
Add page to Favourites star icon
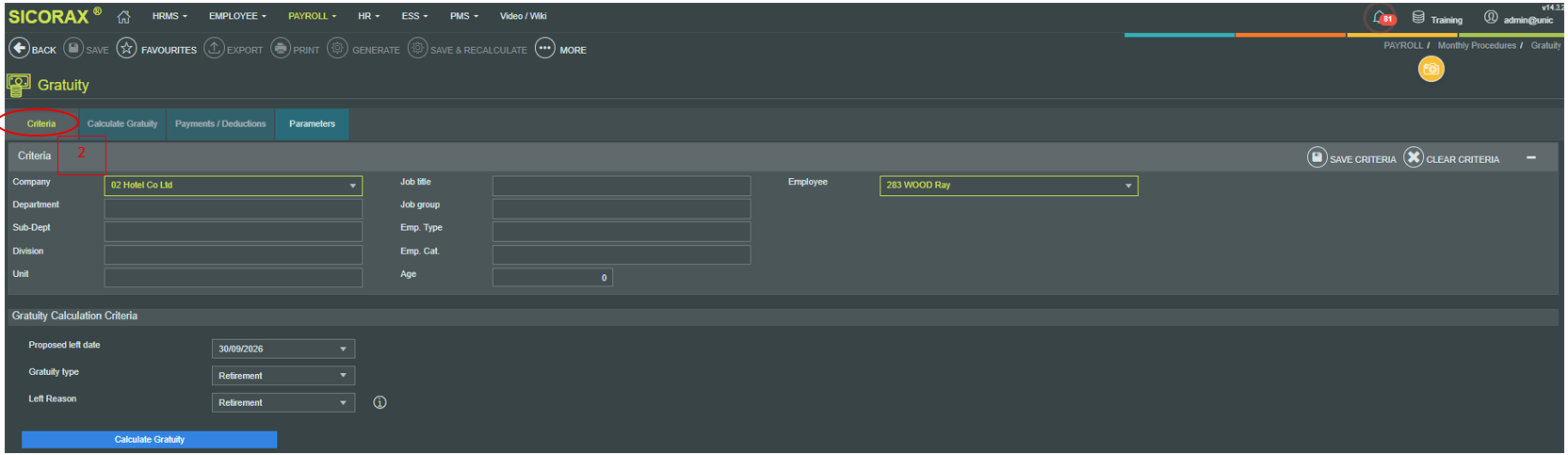pos(127,48)
